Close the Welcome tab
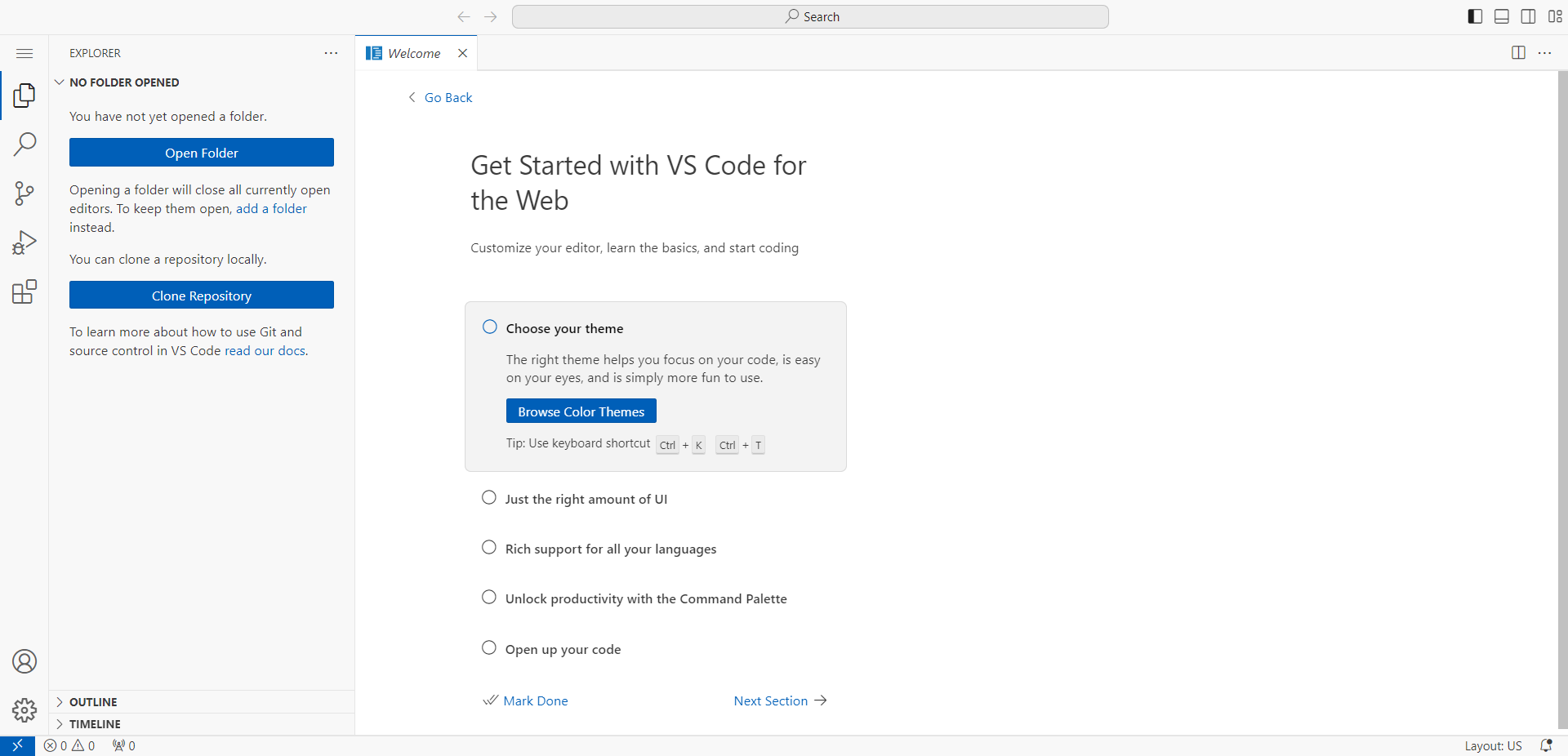Viewport: 1568px width, 756px height. point(462,53)
